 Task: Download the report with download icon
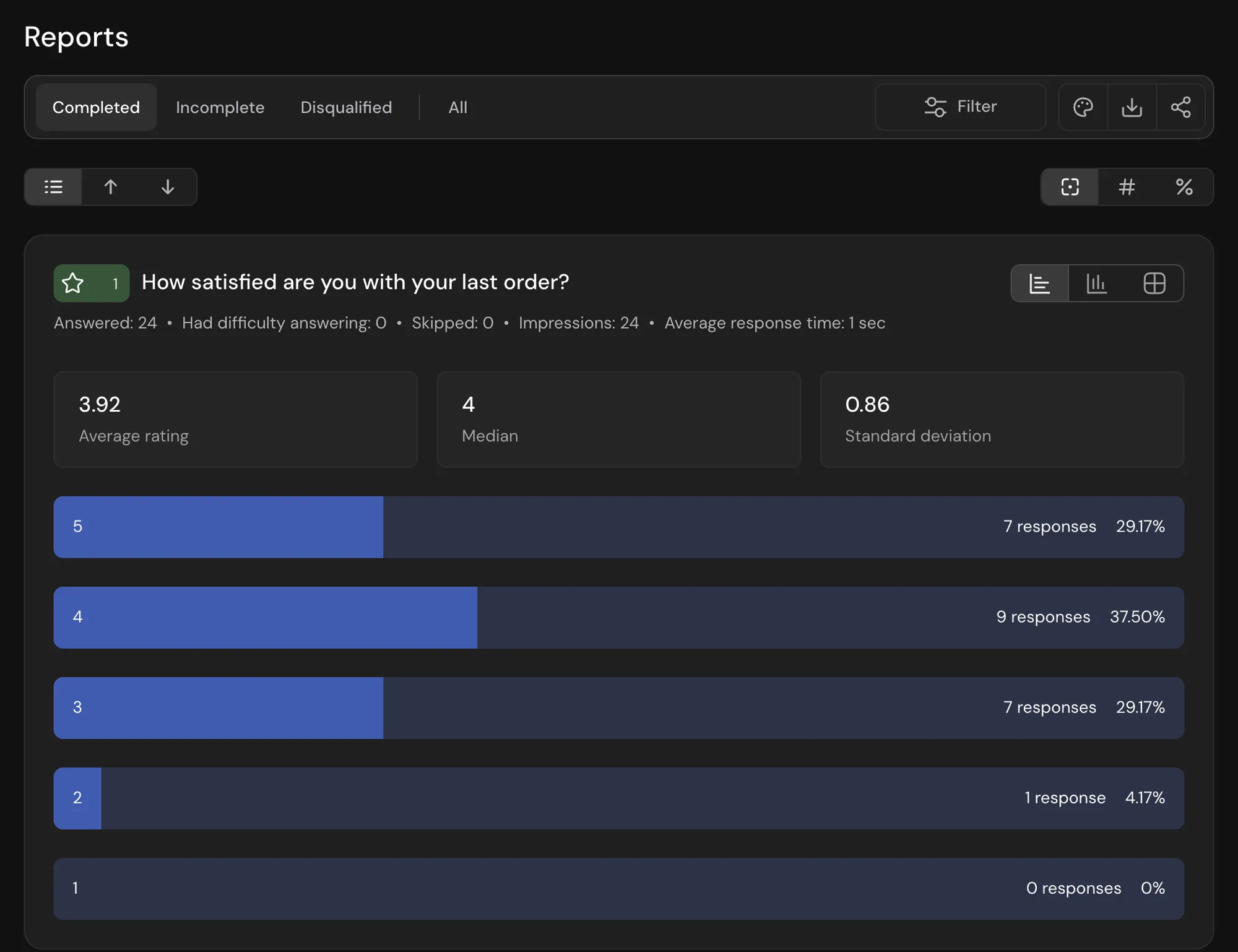tap(1132, 107)
